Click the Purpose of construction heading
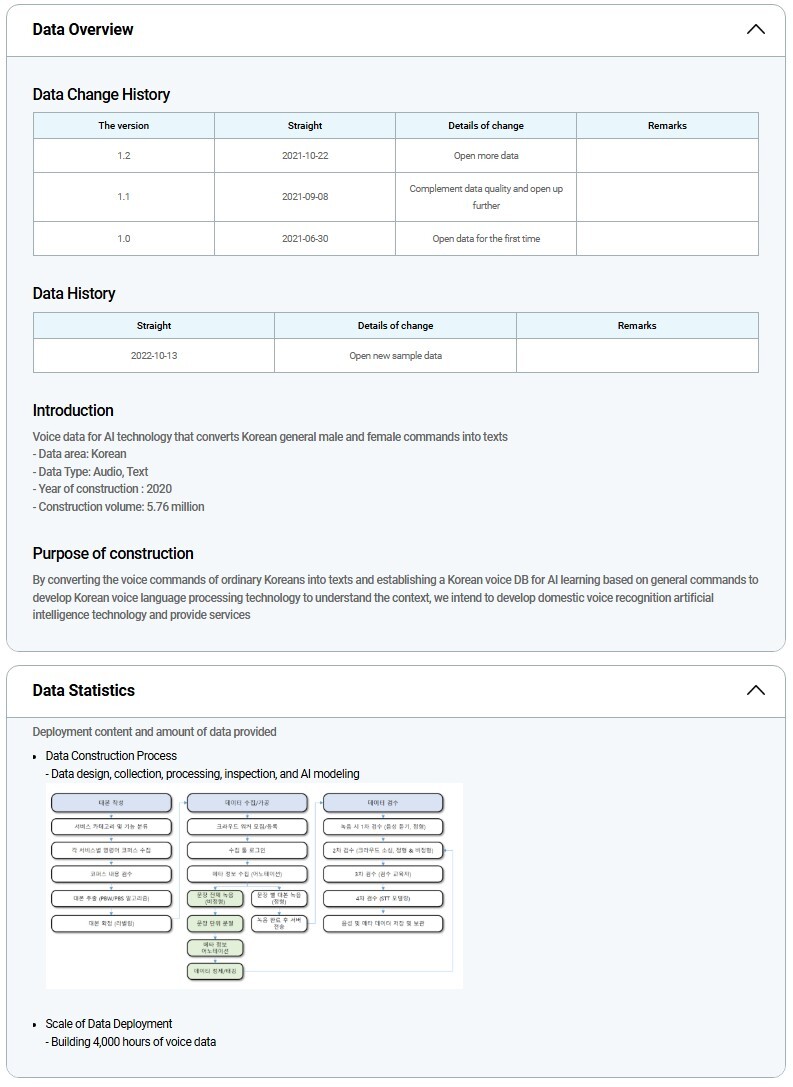 [x=113, y=553]
